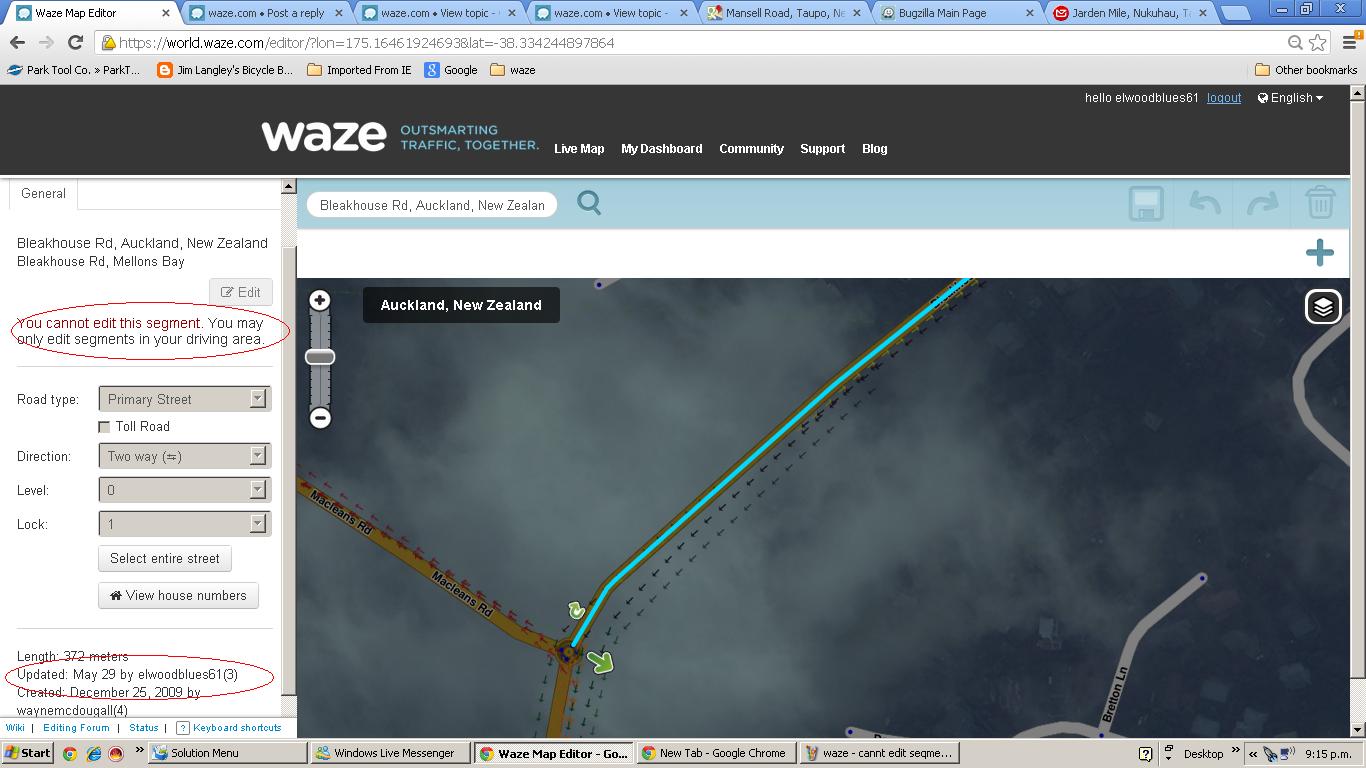Open the Keyboard shortcuts link
The image size is (1366, 768).
[229, 728]
